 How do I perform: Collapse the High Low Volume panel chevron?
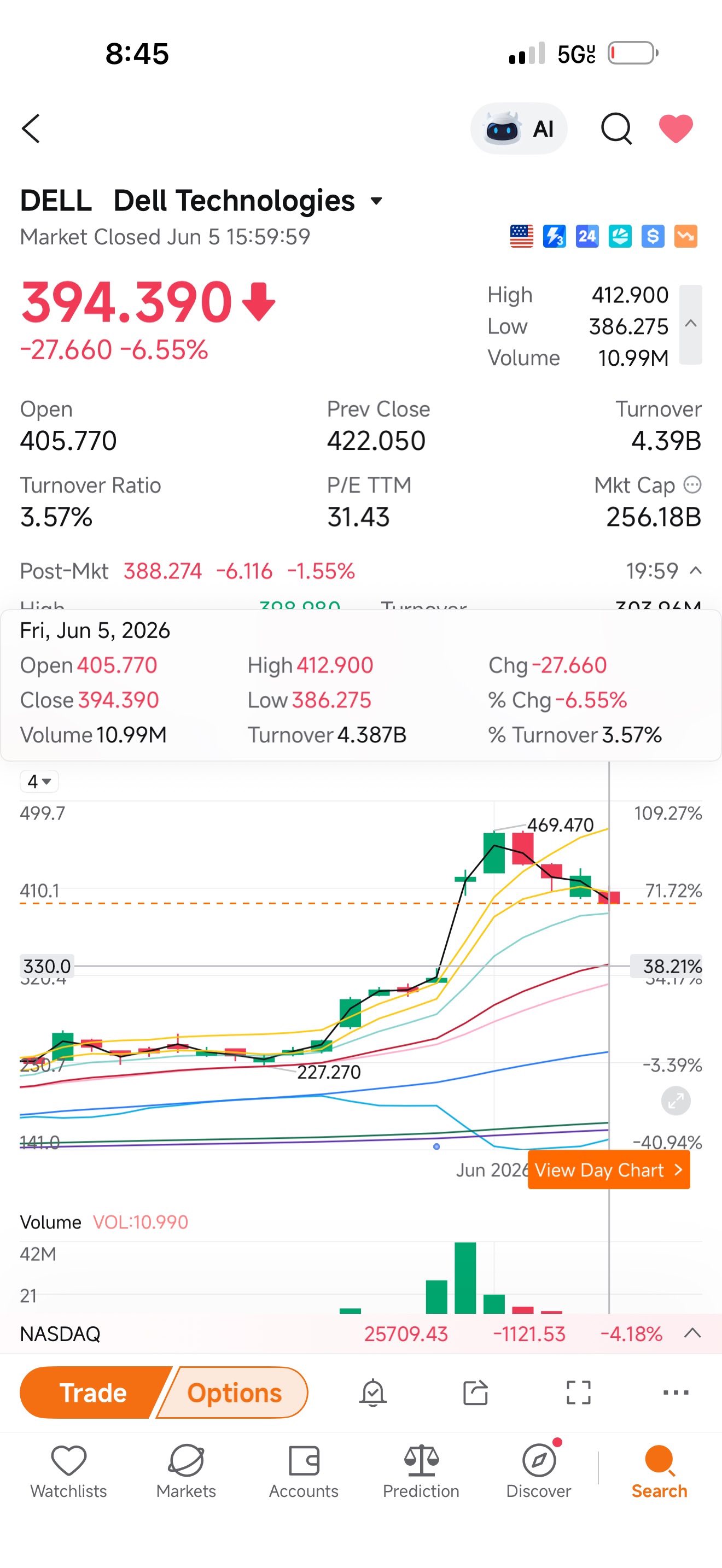690,324
